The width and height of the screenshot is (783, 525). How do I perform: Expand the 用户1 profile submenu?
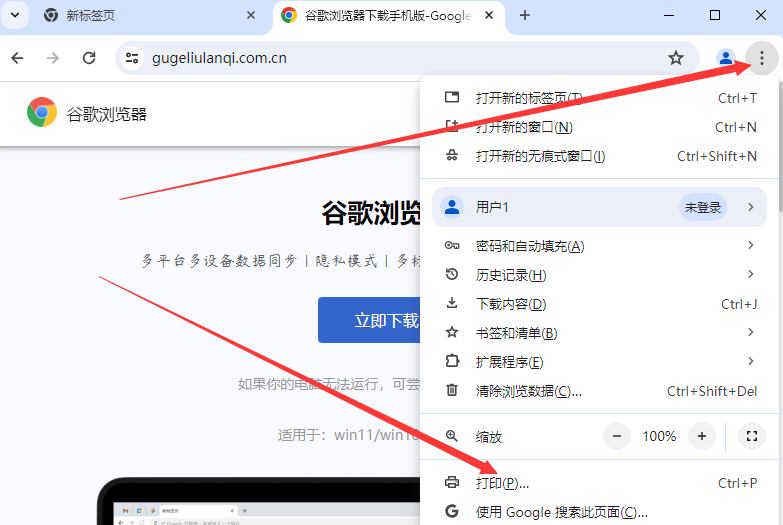[x=599, y=207]
